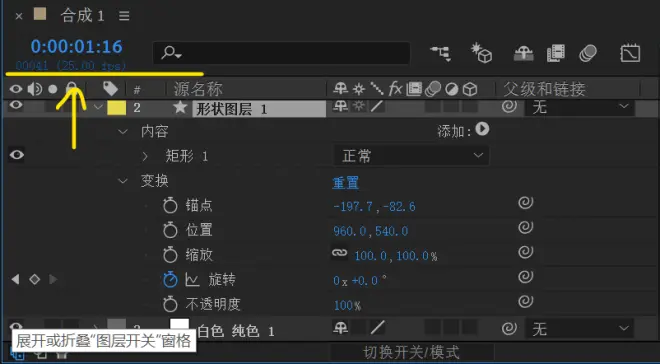Click the 源名称 column header

[x=198, y=89]
